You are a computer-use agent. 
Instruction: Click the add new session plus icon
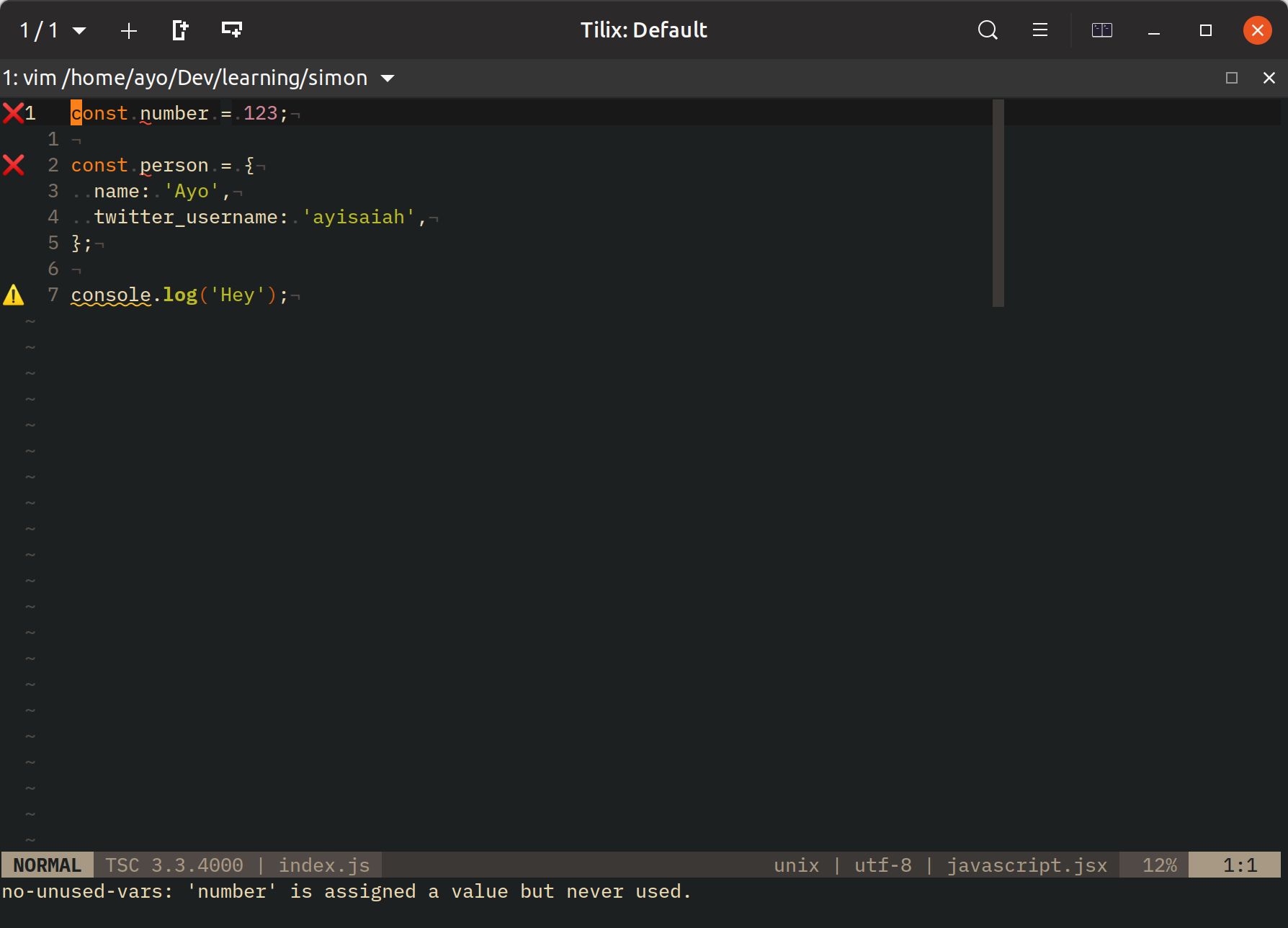coord(129,30)
